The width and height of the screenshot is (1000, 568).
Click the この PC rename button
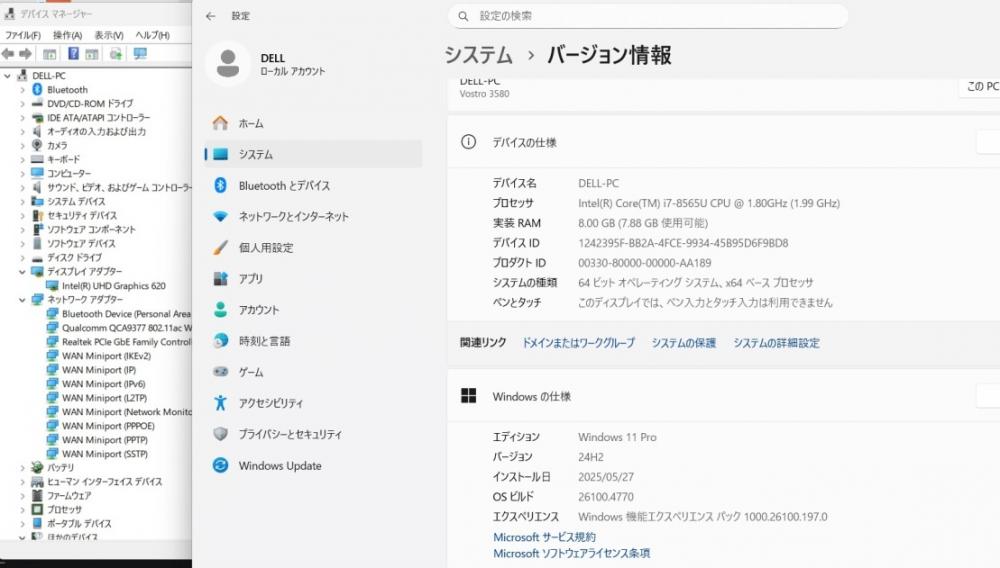tap(981, 87)
